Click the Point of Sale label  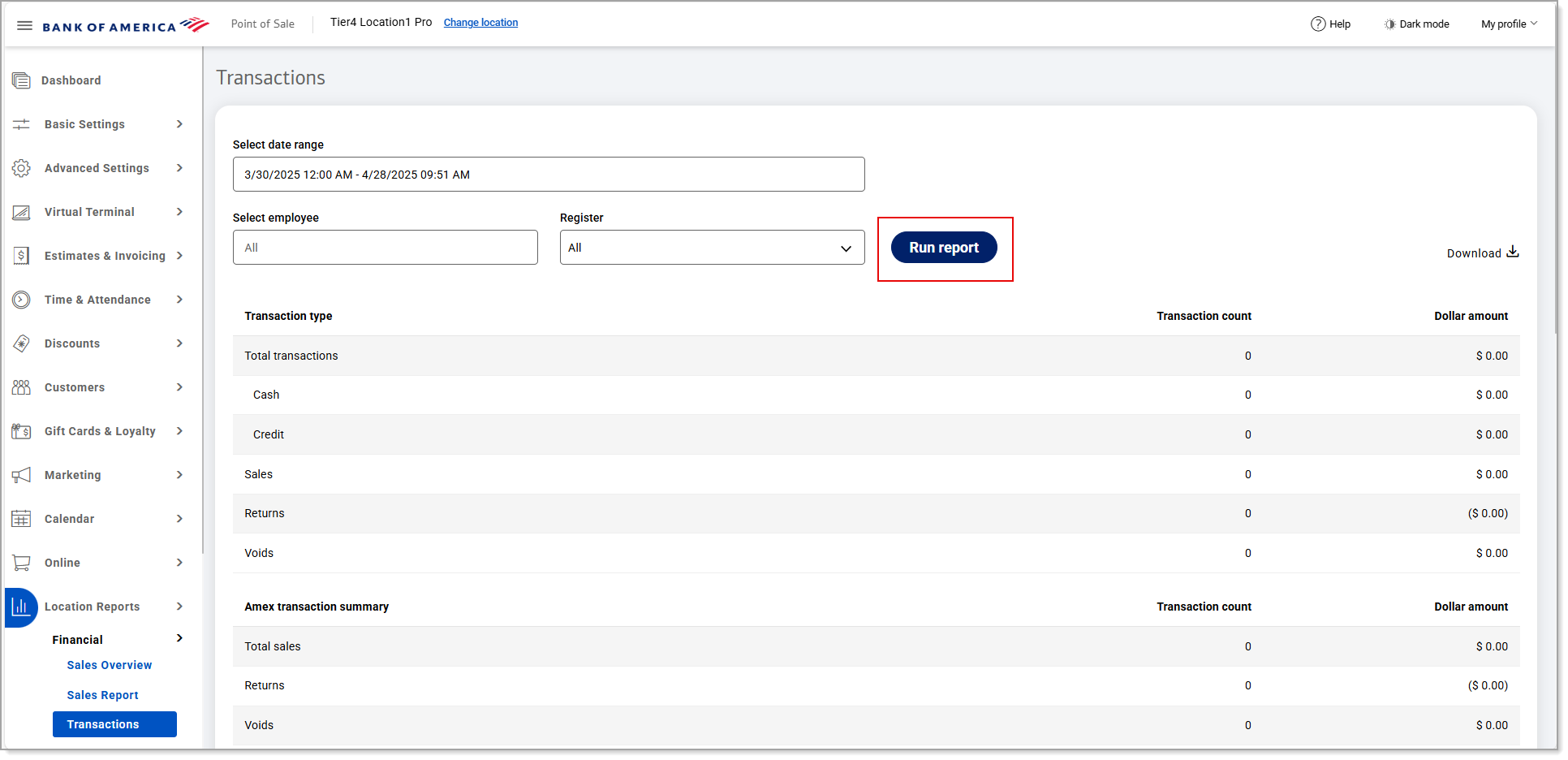tap(263, 24)
